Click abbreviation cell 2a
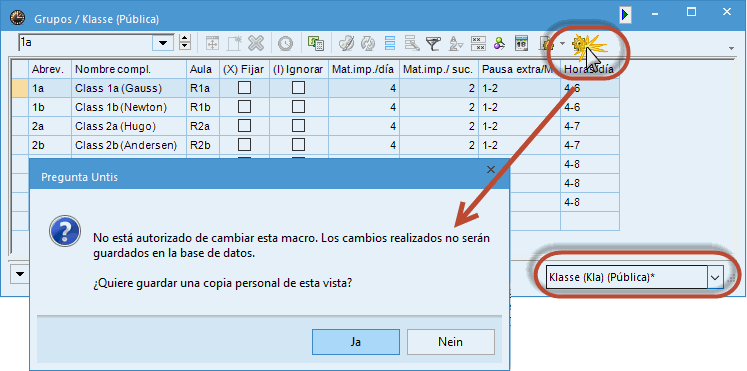The width and height of the screenshot is (747, 371). coord(50,126)
